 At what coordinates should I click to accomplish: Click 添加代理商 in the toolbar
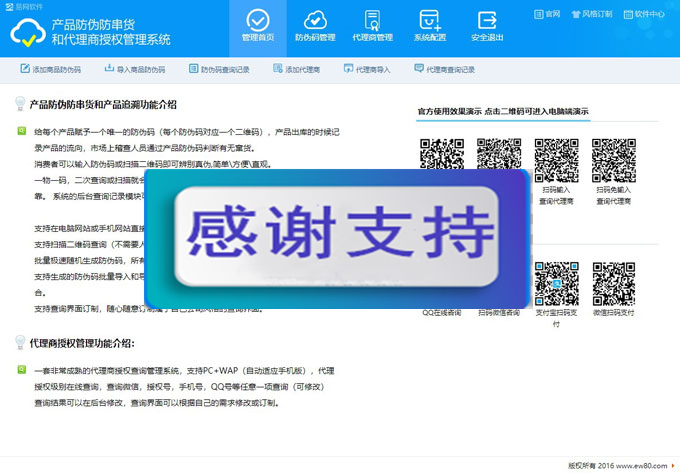pos(296,70)
